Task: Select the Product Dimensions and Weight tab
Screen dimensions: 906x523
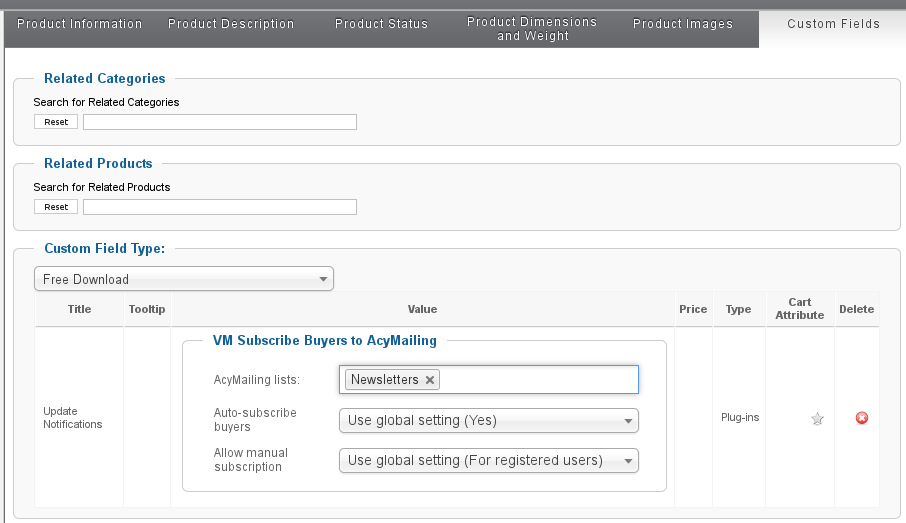Action: click(532, 29)
